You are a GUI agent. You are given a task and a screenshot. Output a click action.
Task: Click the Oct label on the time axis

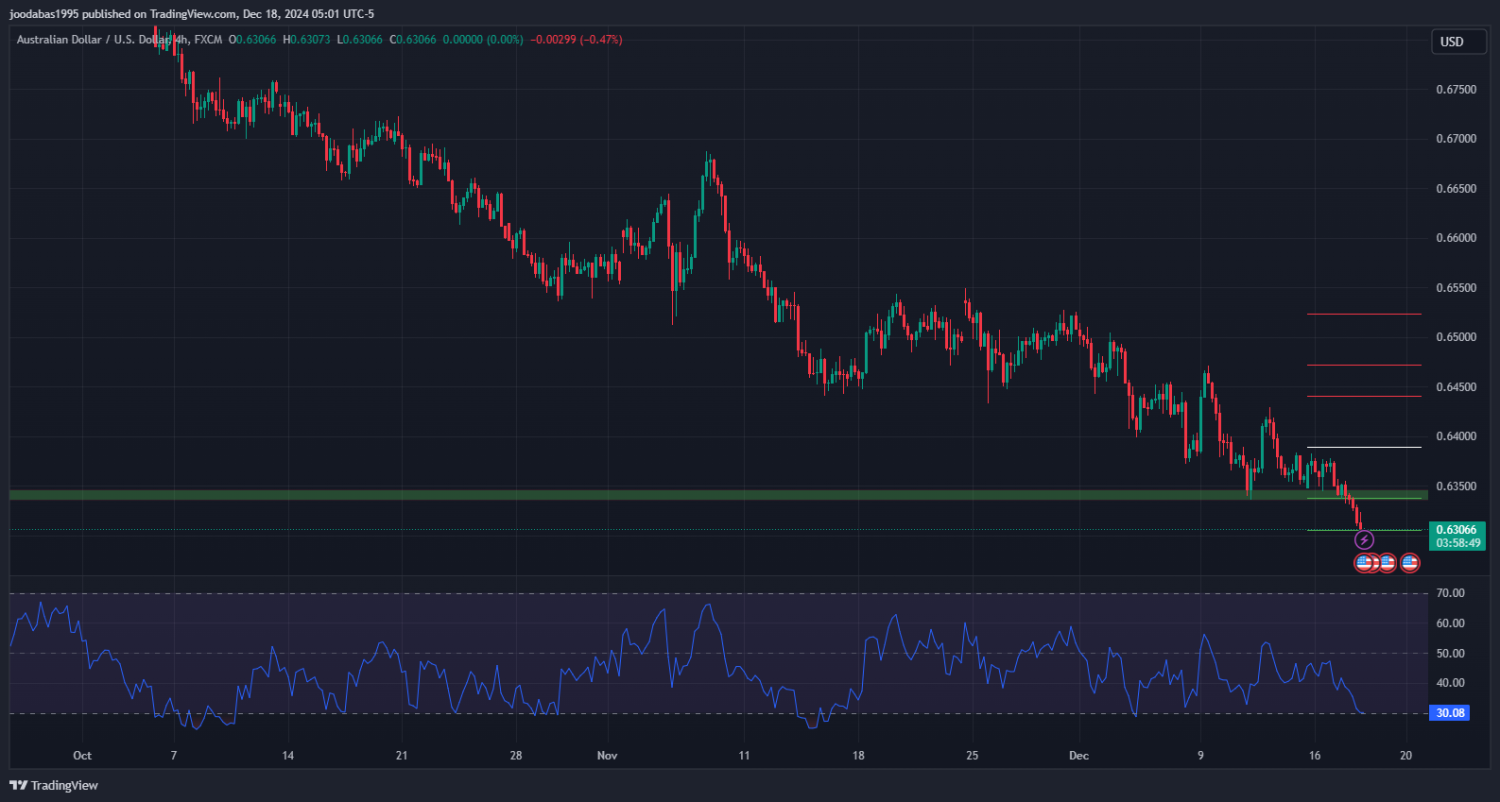pyautogui.click(x=83, y=755)
